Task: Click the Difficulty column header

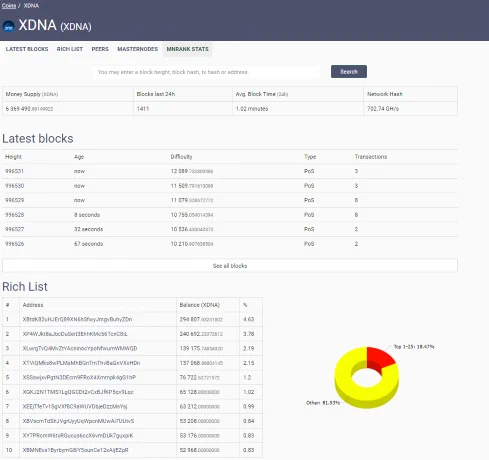Action: click(x=181, y=157)
